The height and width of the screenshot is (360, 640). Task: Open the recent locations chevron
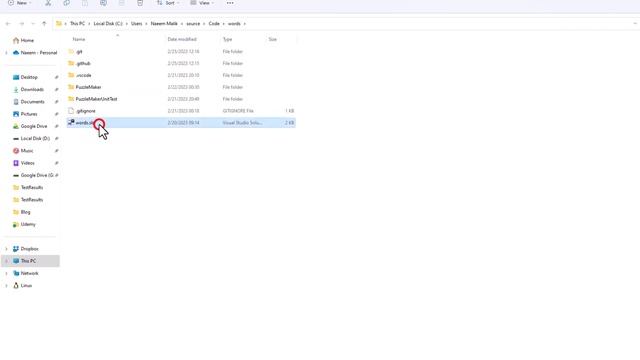[x=33, y=24]
